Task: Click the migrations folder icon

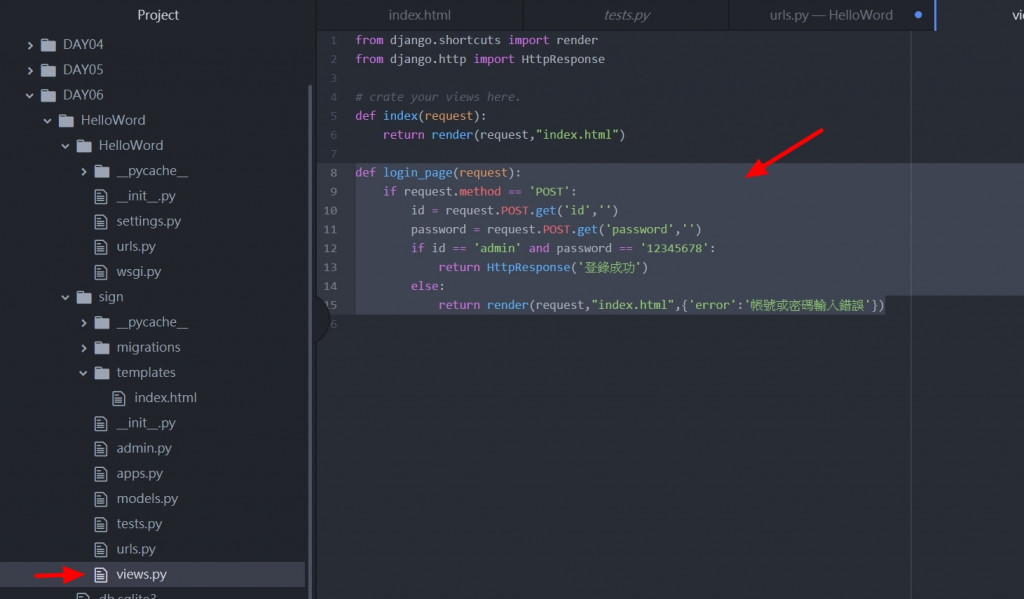Action: click(102, 348)
